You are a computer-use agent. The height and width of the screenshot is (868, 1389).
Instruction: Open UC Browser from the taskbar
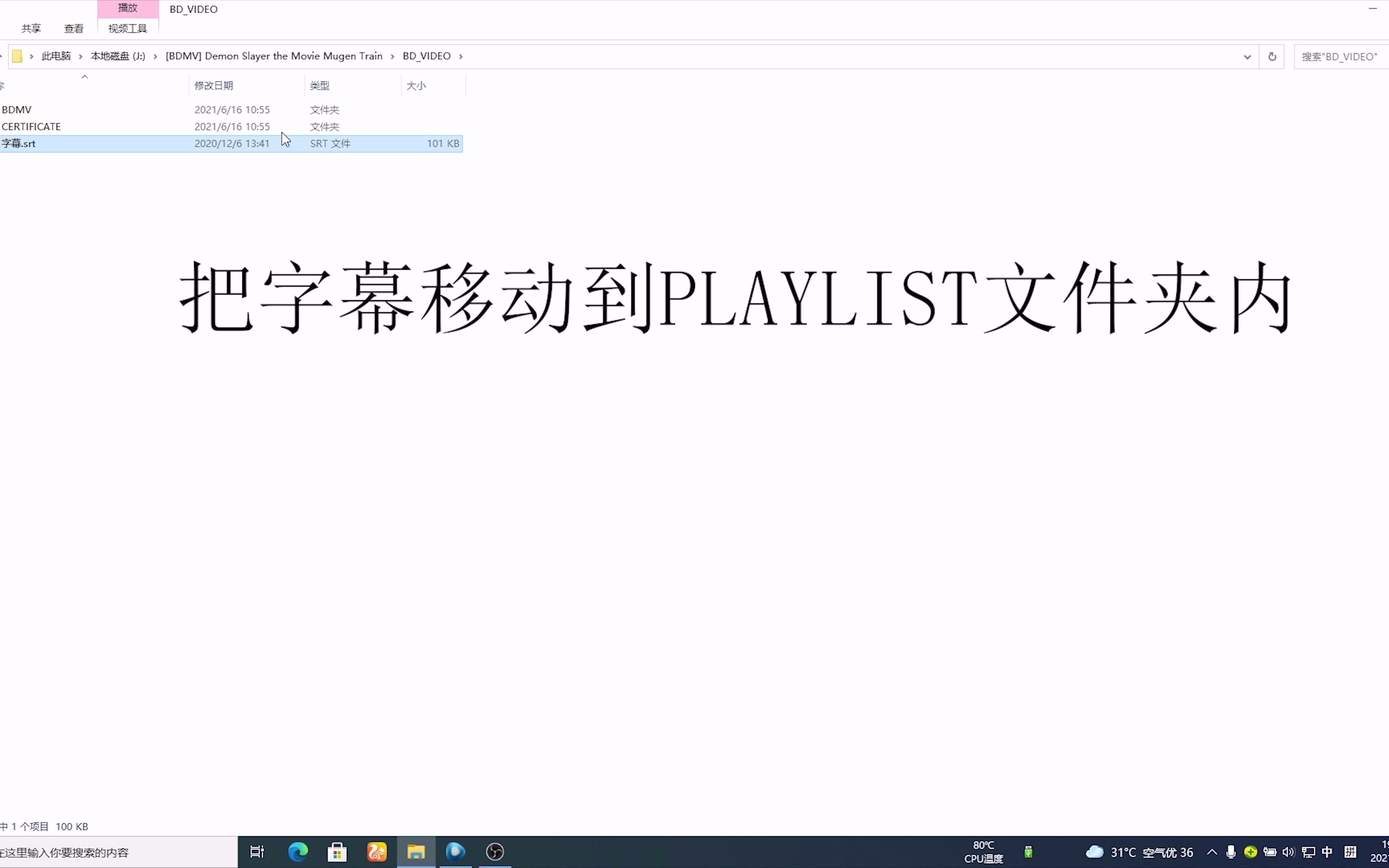pos(377,852)
